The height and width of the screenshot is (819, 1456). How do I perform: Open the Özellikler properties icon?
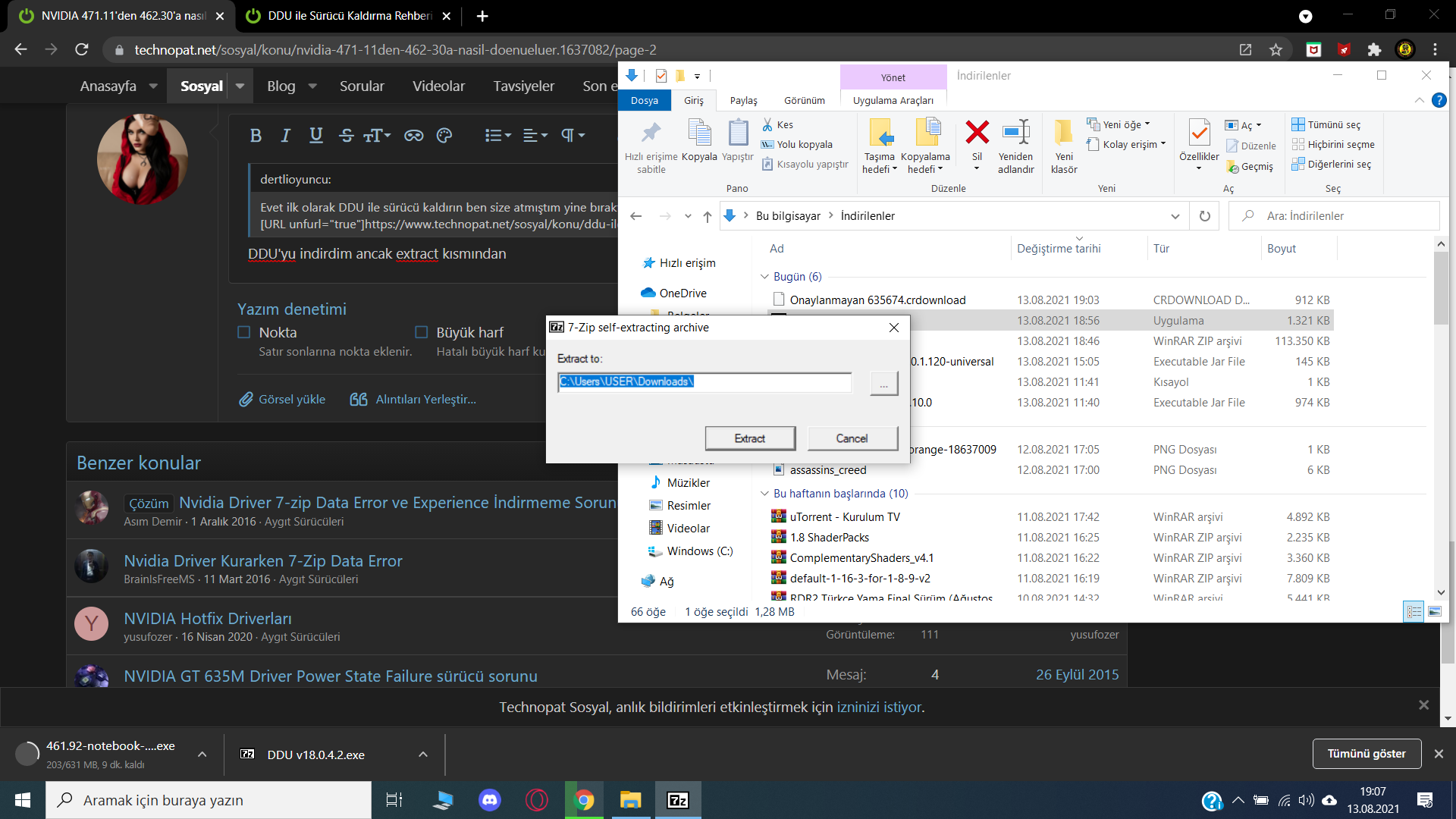[x=1199, y=133]
